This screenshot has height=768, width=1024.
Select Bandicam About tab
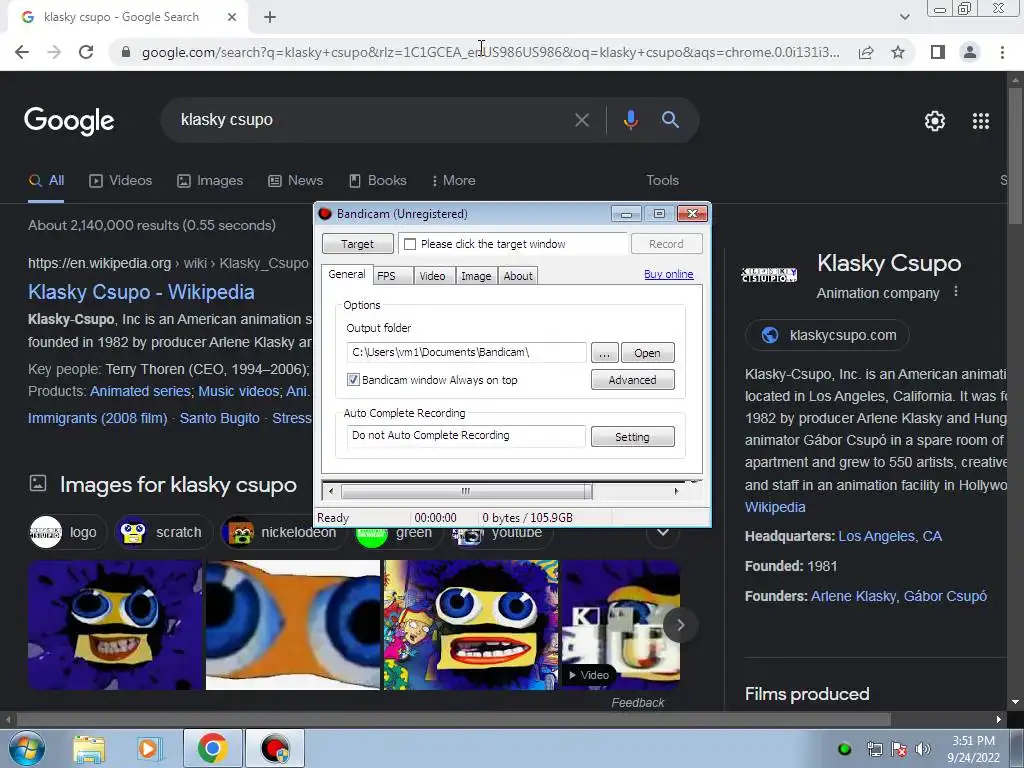click(x=518, y=276)
